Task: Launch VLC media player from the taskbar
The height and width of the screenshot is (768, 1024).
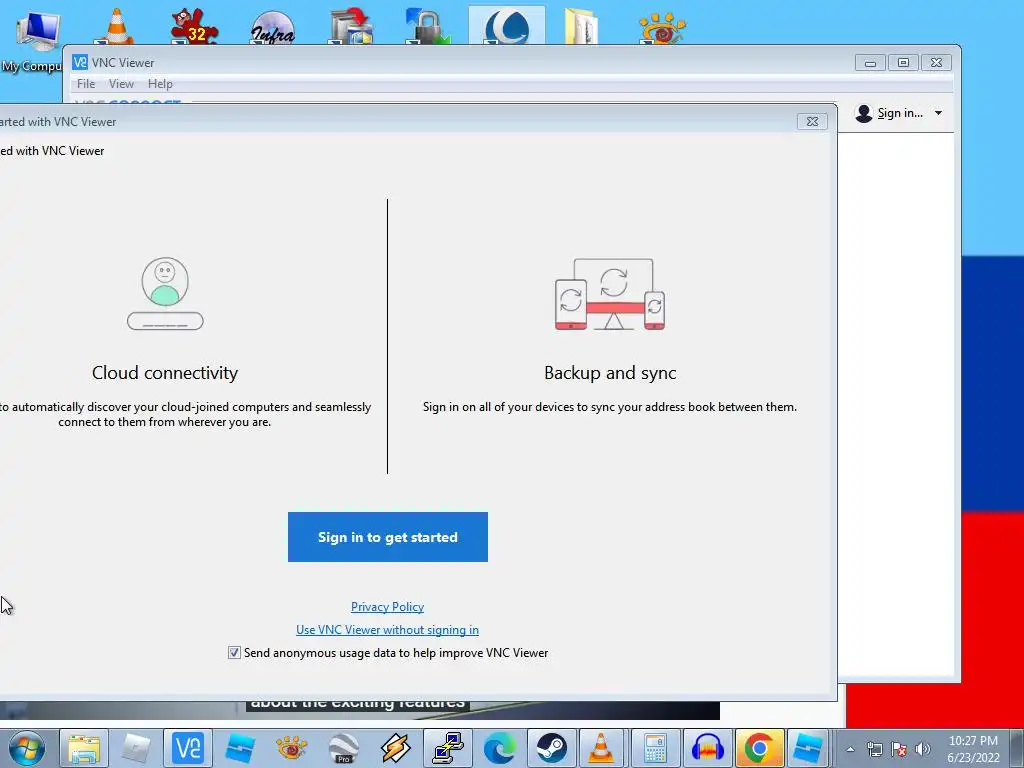Action: click(x=601, y=748)
